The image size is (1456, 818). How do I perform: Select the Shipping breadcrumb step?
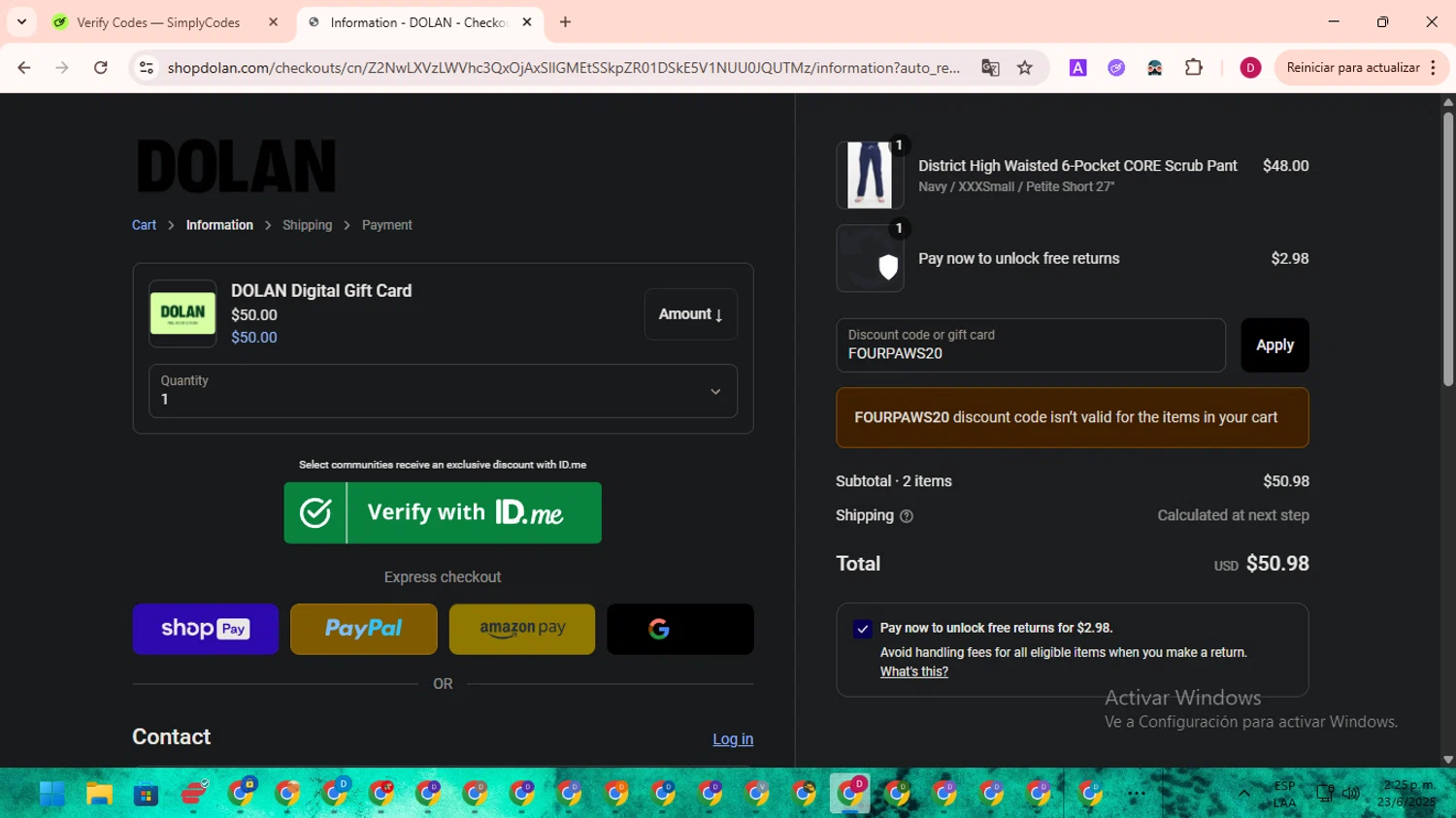click(x=307, y=225)
